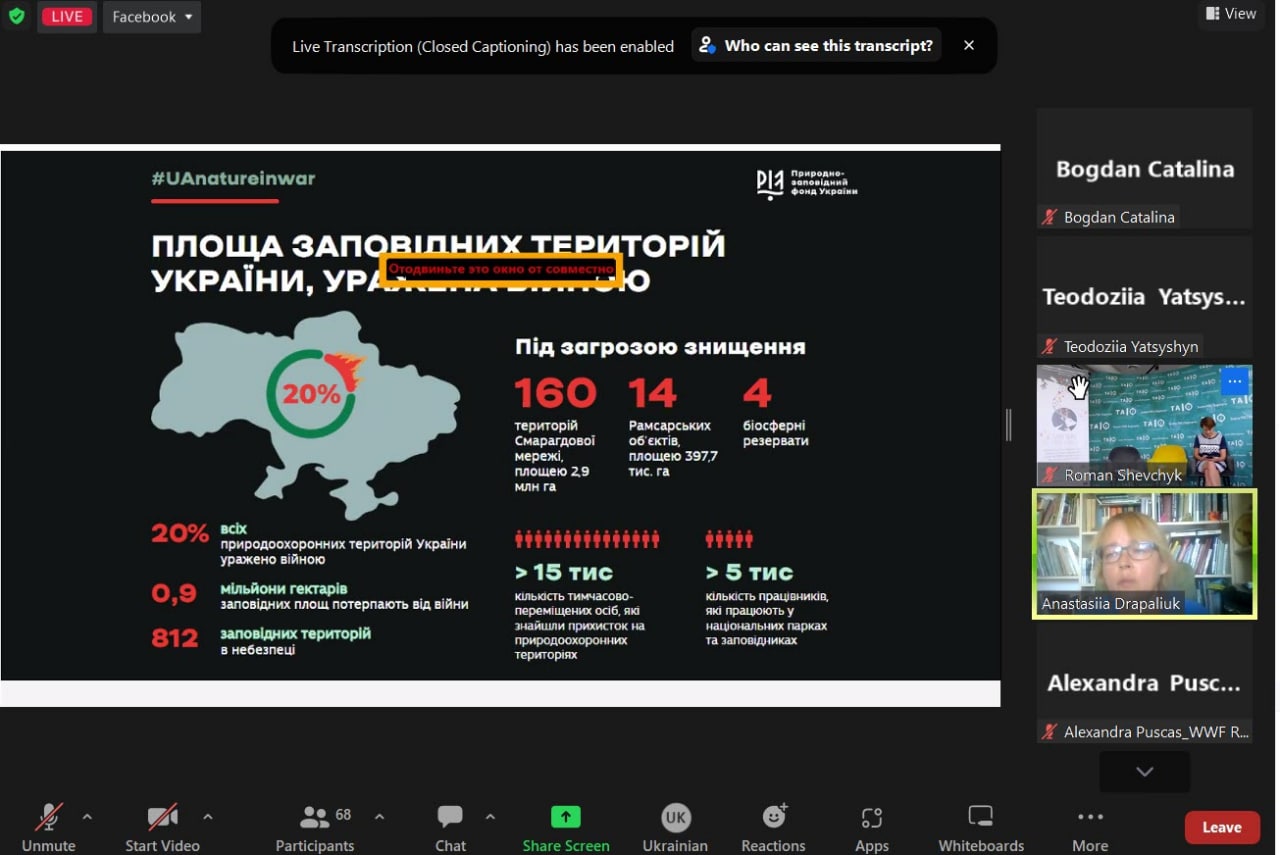Expand audio options arrow beside Unmute
The height and width of the screenshot is (855, 1280).
coord(87,817)
